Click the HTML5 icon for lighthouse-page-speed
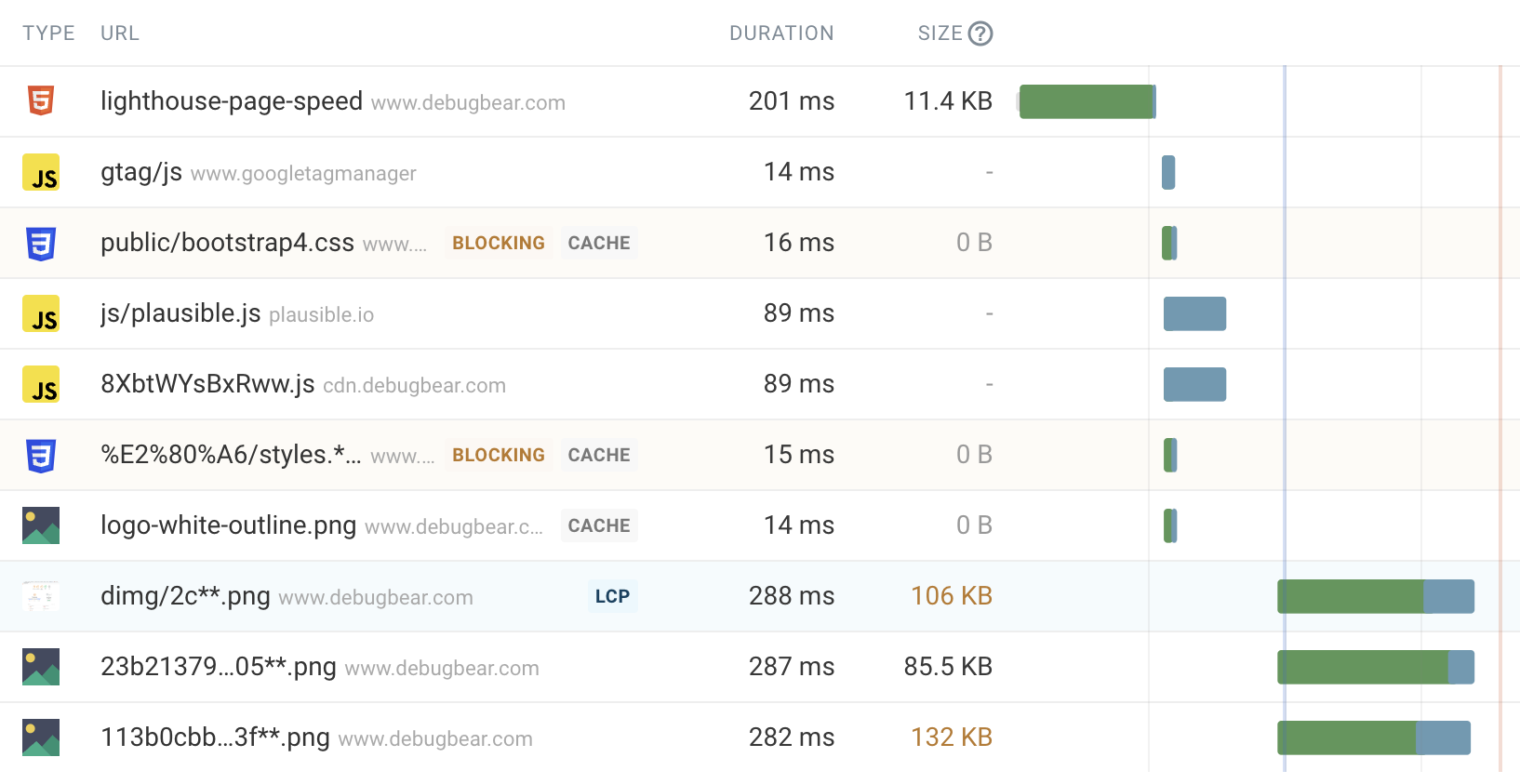1520x784 pixels. (x=40, y=101)
